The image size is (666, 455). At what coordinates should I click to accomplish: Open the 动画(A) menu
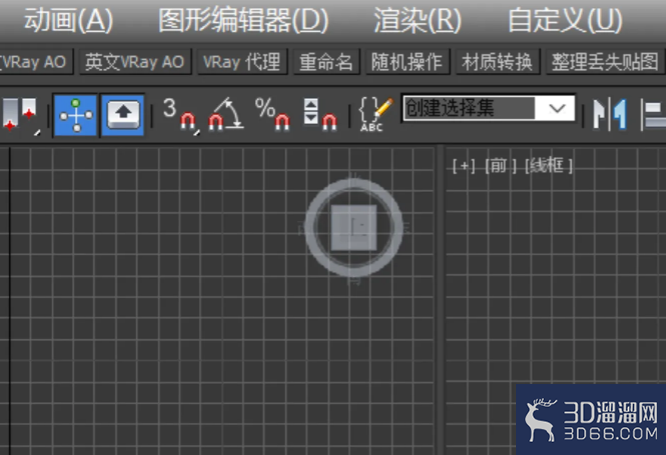(x=68, y=20)
